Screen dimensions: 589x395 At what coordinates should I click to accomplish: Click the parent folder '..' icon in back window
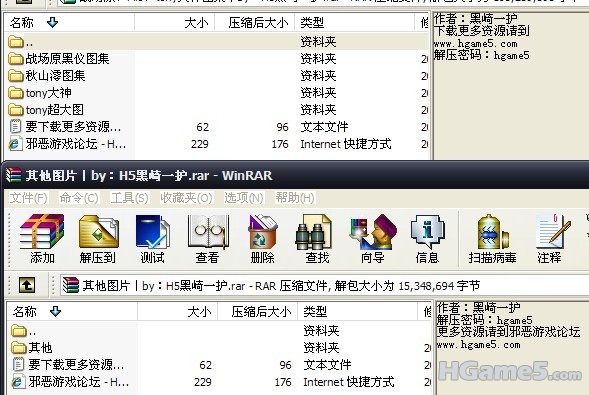point(16,41)
